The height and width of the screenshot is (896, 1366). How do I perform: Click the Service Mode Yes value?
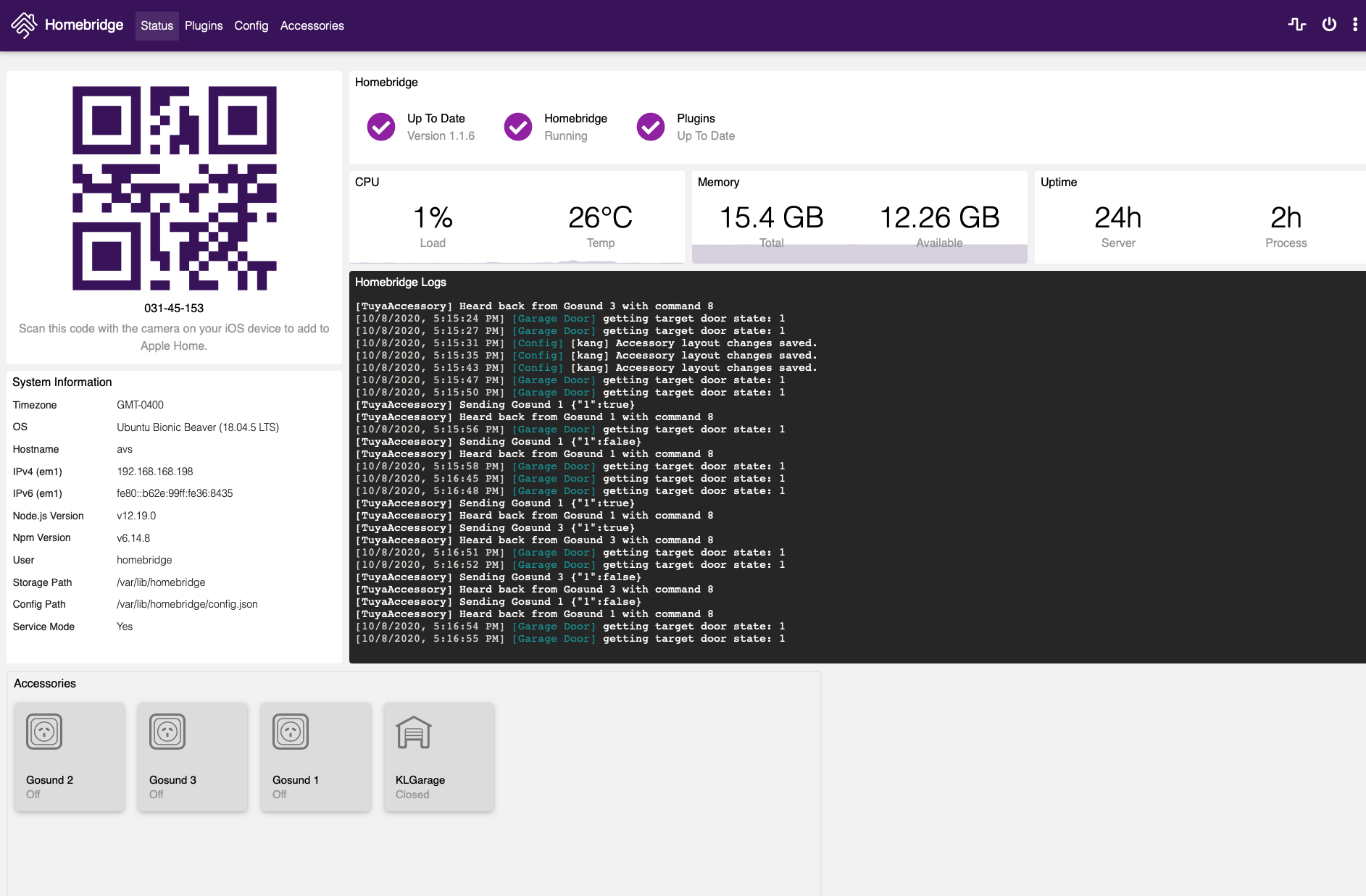pos(125,627)
